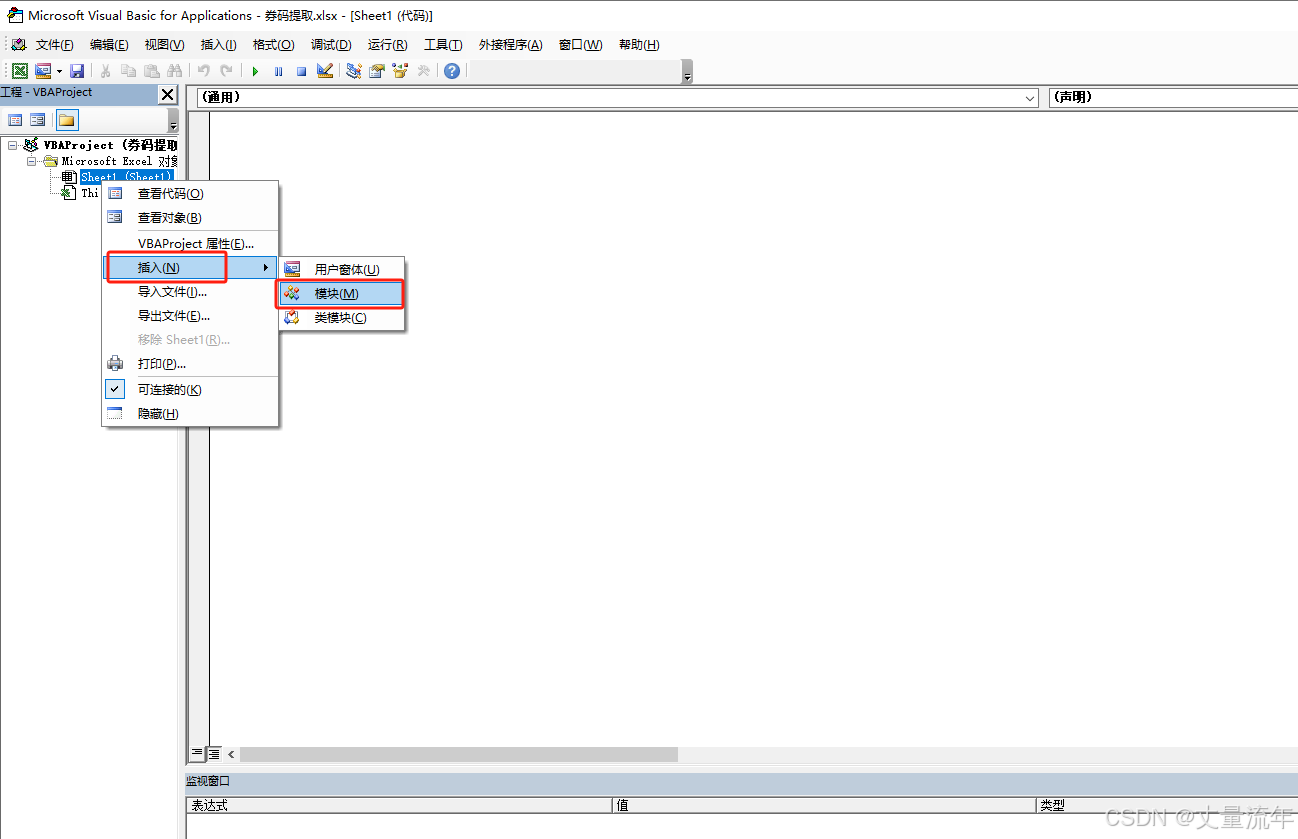The height and width of the screenshot is (839, 1298).
Task: Open the Properties Window toolbar icon
Action: pyautogui.click(x=377, y=71)
